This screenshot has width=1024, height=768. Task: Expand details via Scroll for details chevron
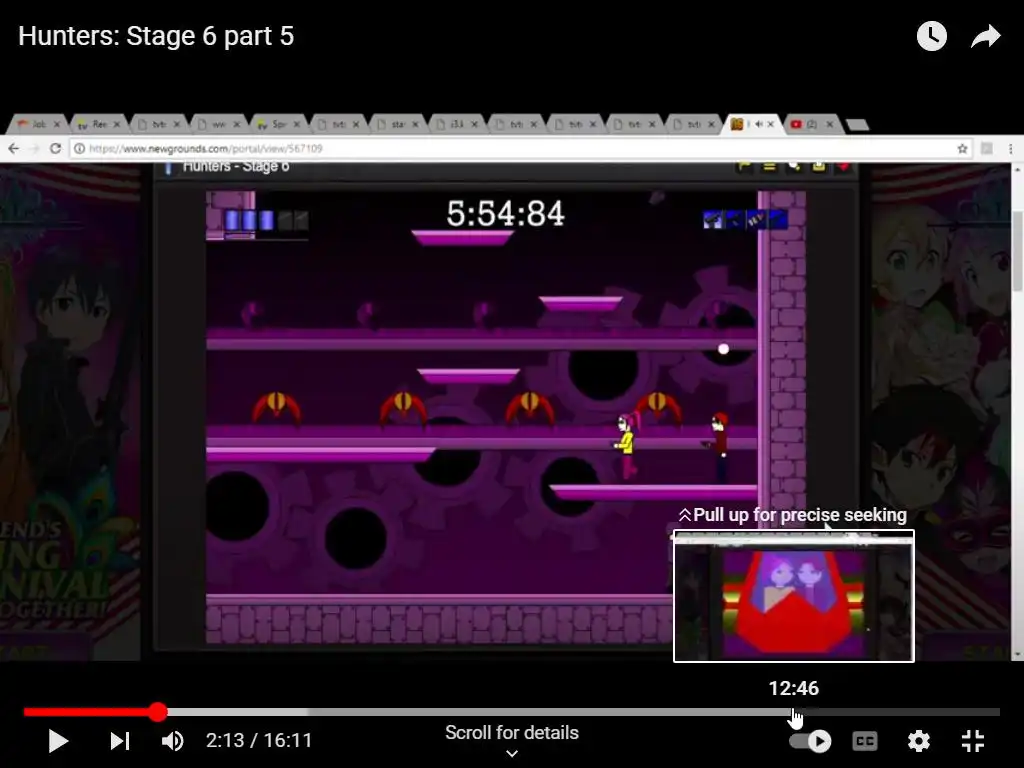coord(512,754)
